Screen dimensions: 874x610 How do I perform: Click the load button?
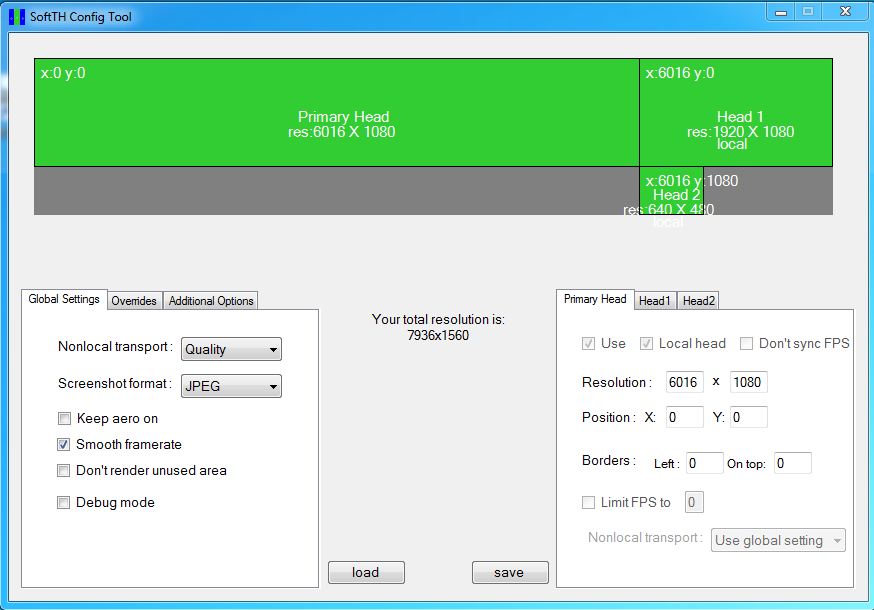pos(366,573)
